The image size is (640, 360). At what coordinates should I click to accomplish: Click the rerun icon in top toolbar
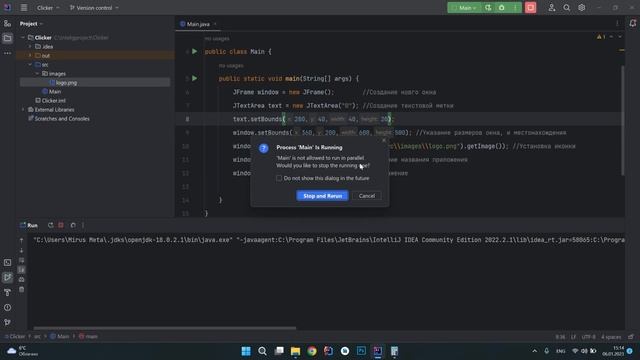coord(488,8)
